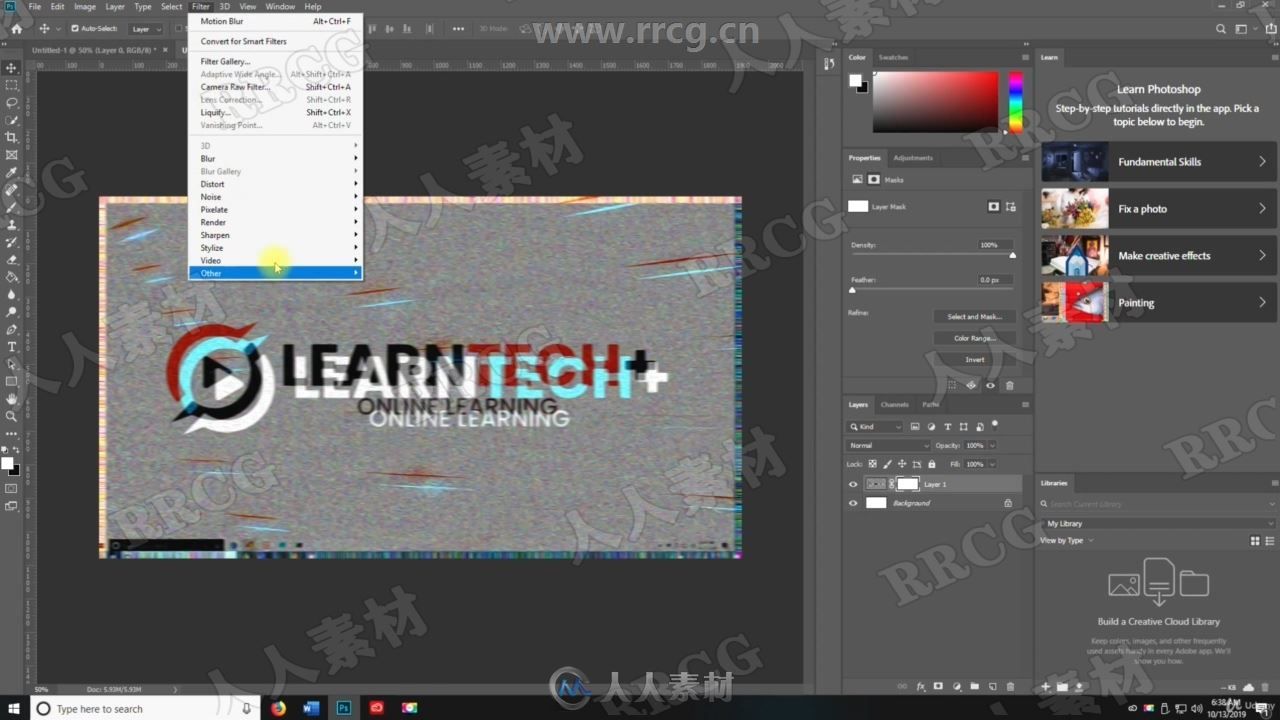Viewport: 1280px width, 720px height.
Task: Create a new adjustment layer from the Layers footer
Action: click(956, 687)
